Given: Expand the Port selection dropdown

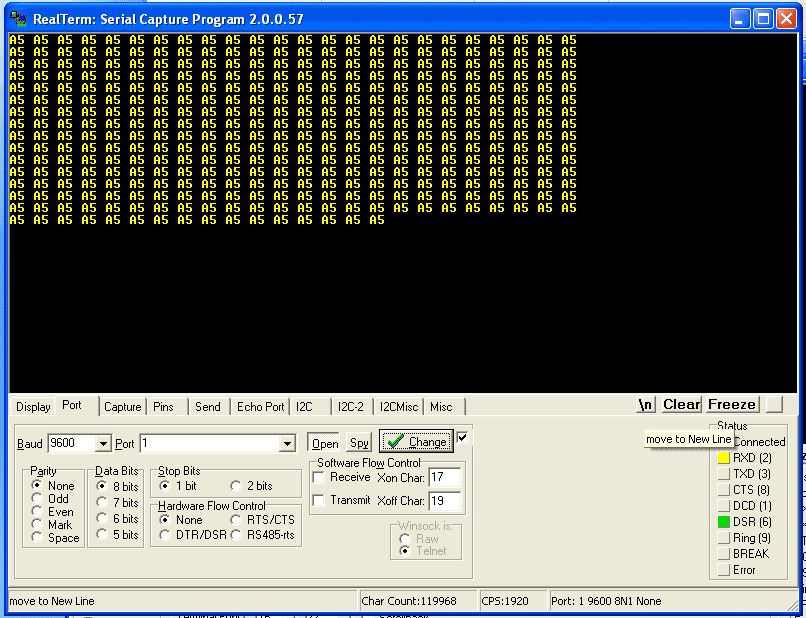Looking at the screenshot, I should coord(288,444).
